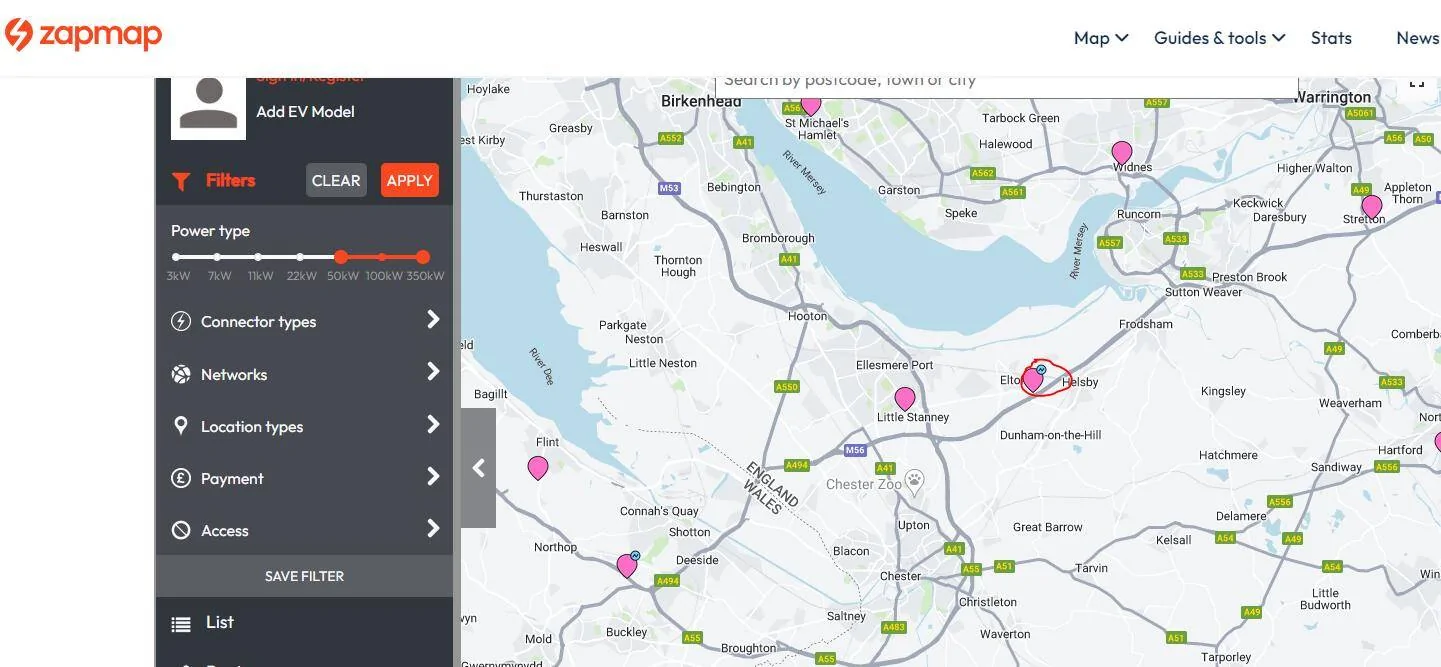1441x667 pixels.
Task: Click the SAVE FILTER button
Action: pyautogui.click(x=304, y=576)
